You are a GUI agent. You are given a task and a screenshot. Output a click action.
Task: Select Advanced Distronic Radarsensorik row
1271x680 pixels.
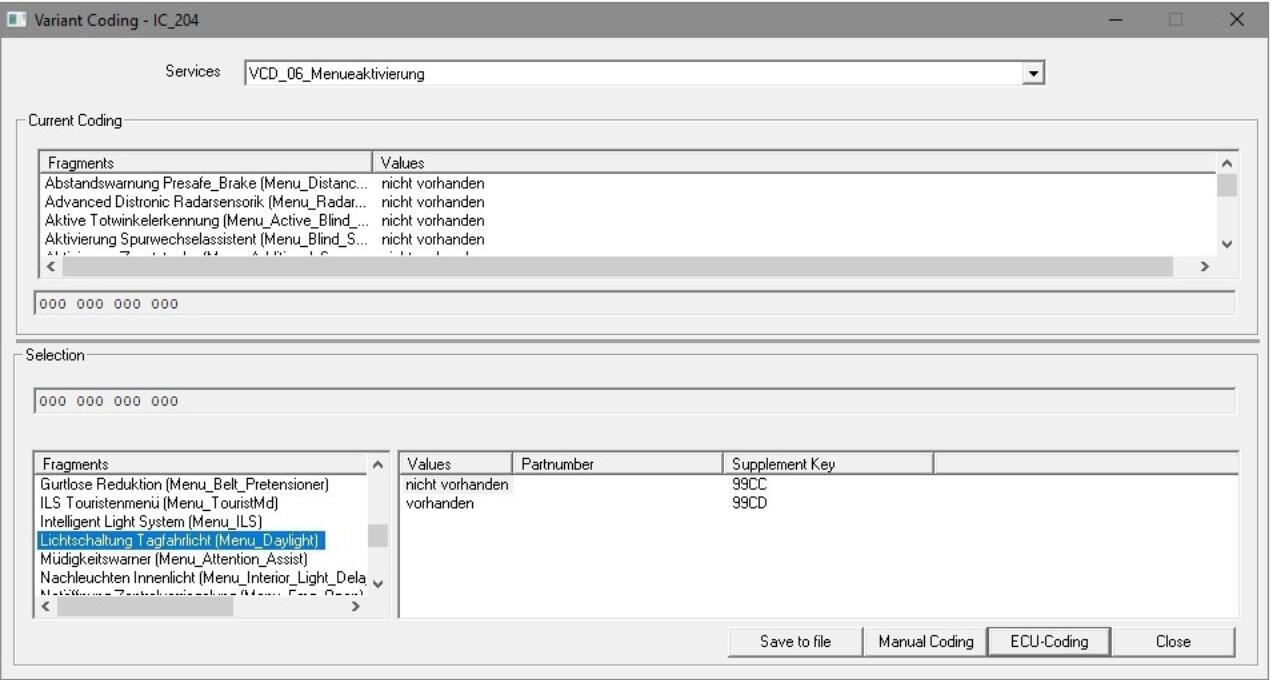point(627,202)
